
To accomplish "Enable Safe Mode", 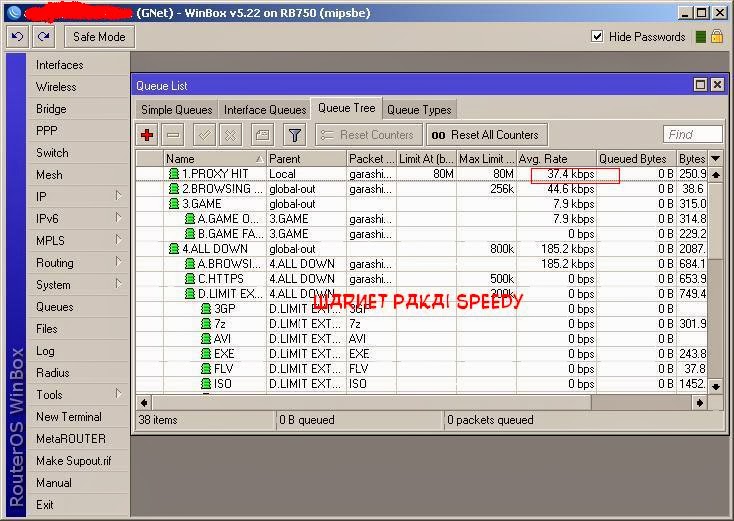I will (99, 37).
